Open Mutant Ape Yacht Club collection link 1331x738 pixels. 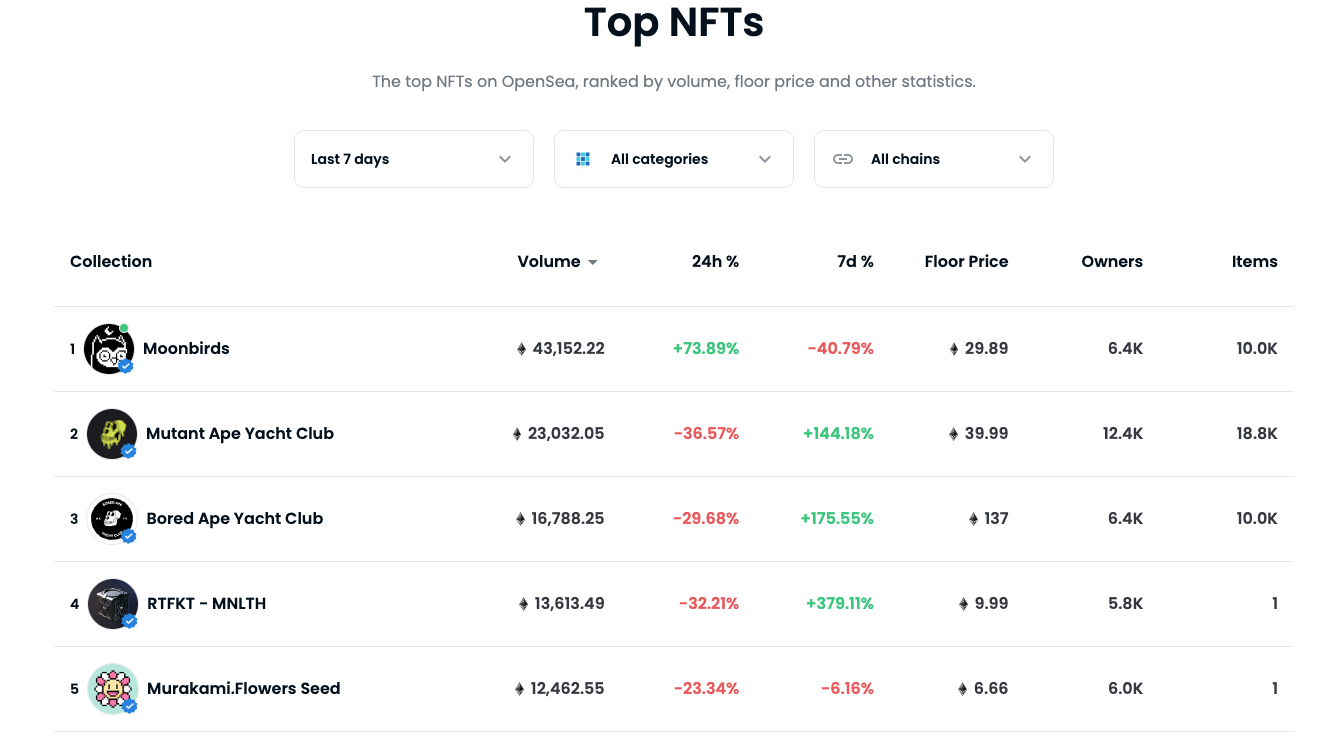(x=240, y=433)
